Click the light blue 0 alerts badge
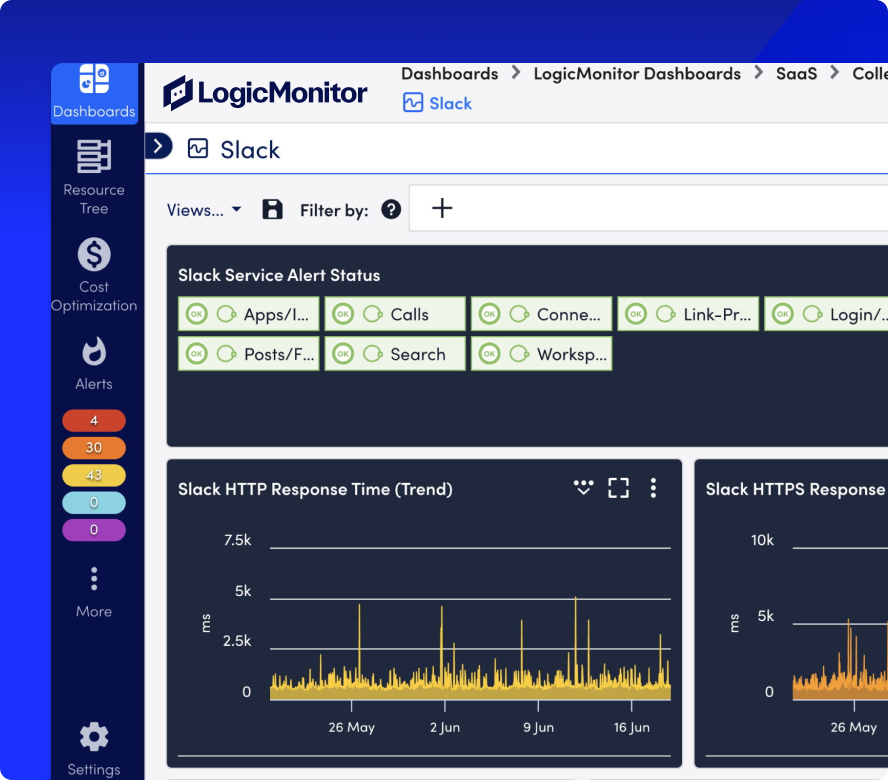Viewport: 888px width, 780px height. [x=94, y=502]
